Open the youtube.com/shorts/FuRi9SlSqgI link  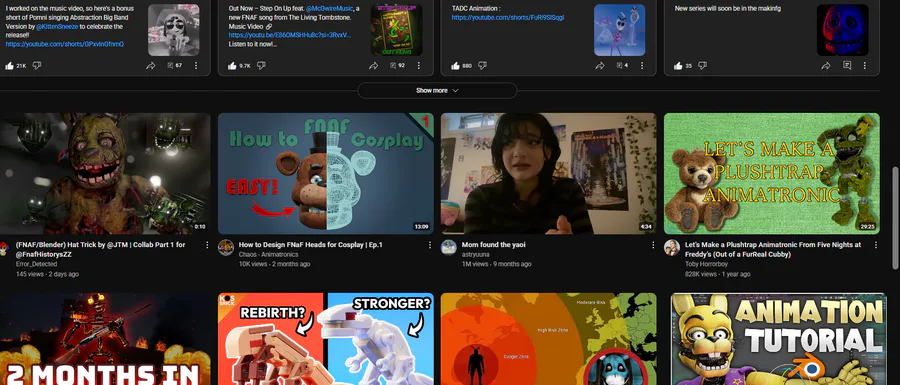[x=507, y=18]
